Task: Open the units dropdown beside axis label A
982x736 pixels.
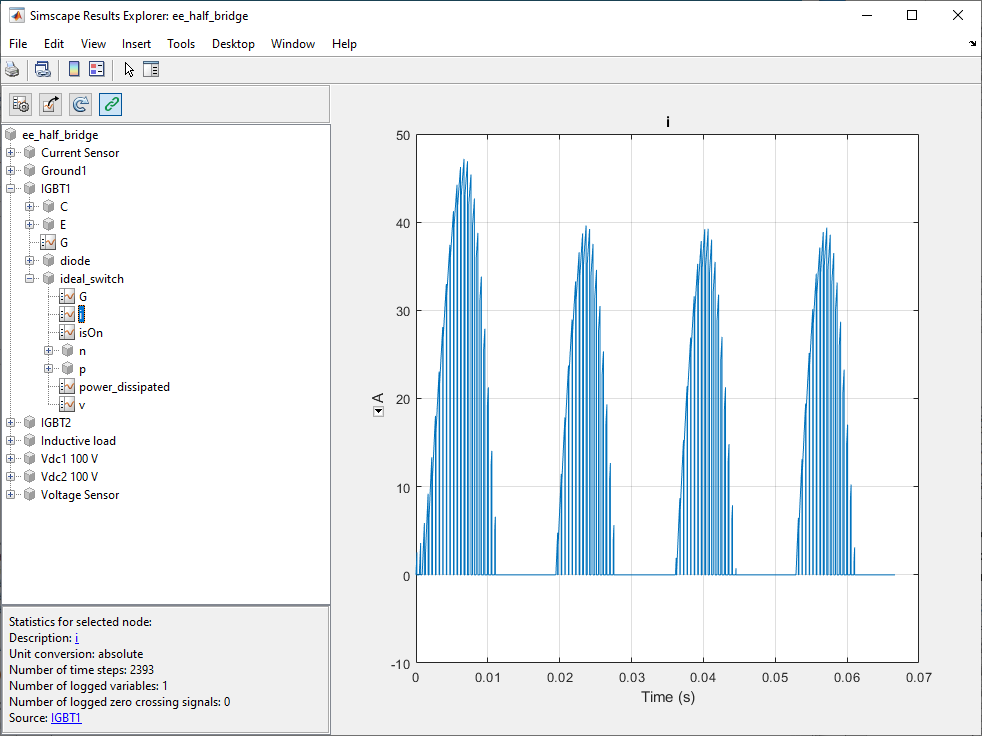Action: click(x=378, y=411)
